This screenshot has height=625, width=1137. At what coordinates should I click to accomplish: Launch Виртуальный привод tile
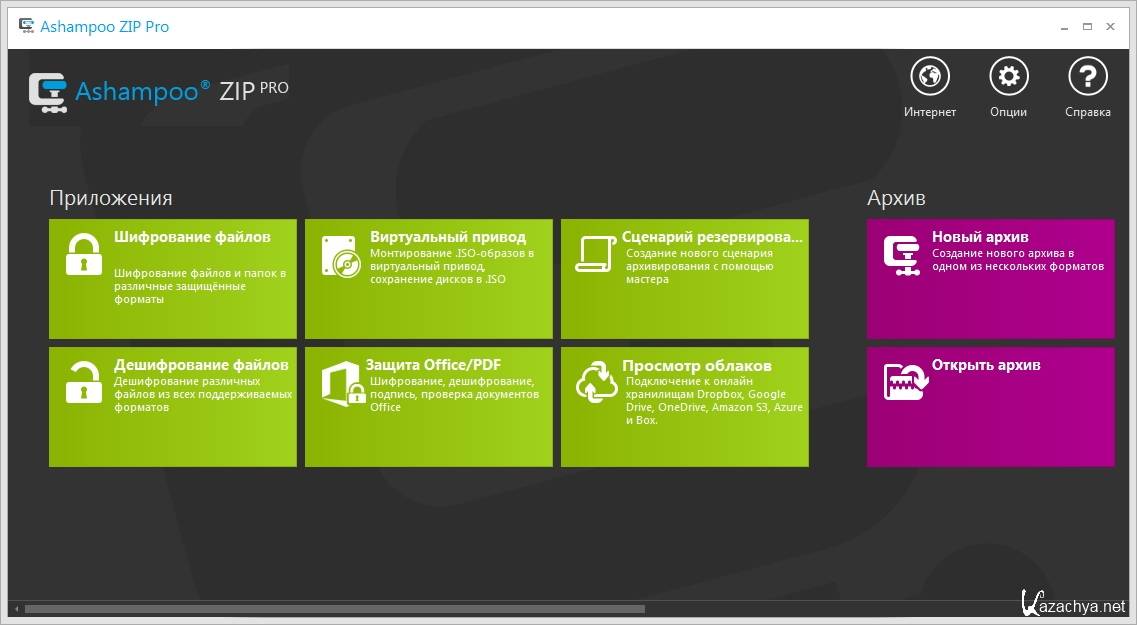[447, 237]
